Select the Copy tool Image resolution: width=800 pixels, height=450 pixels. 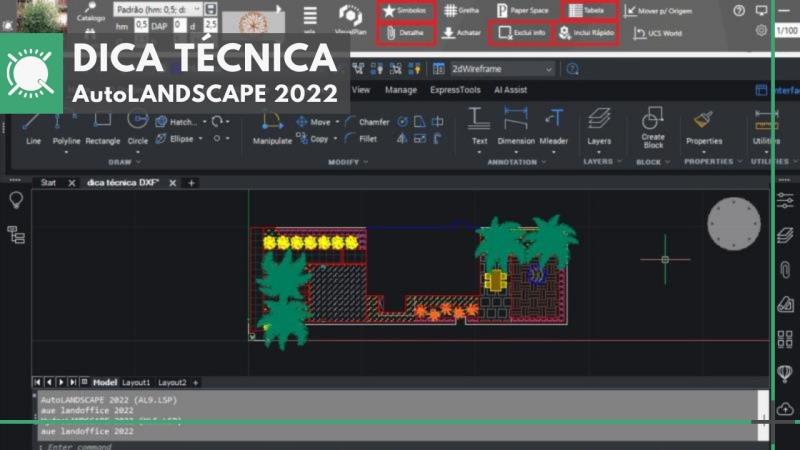click(312, 138)
